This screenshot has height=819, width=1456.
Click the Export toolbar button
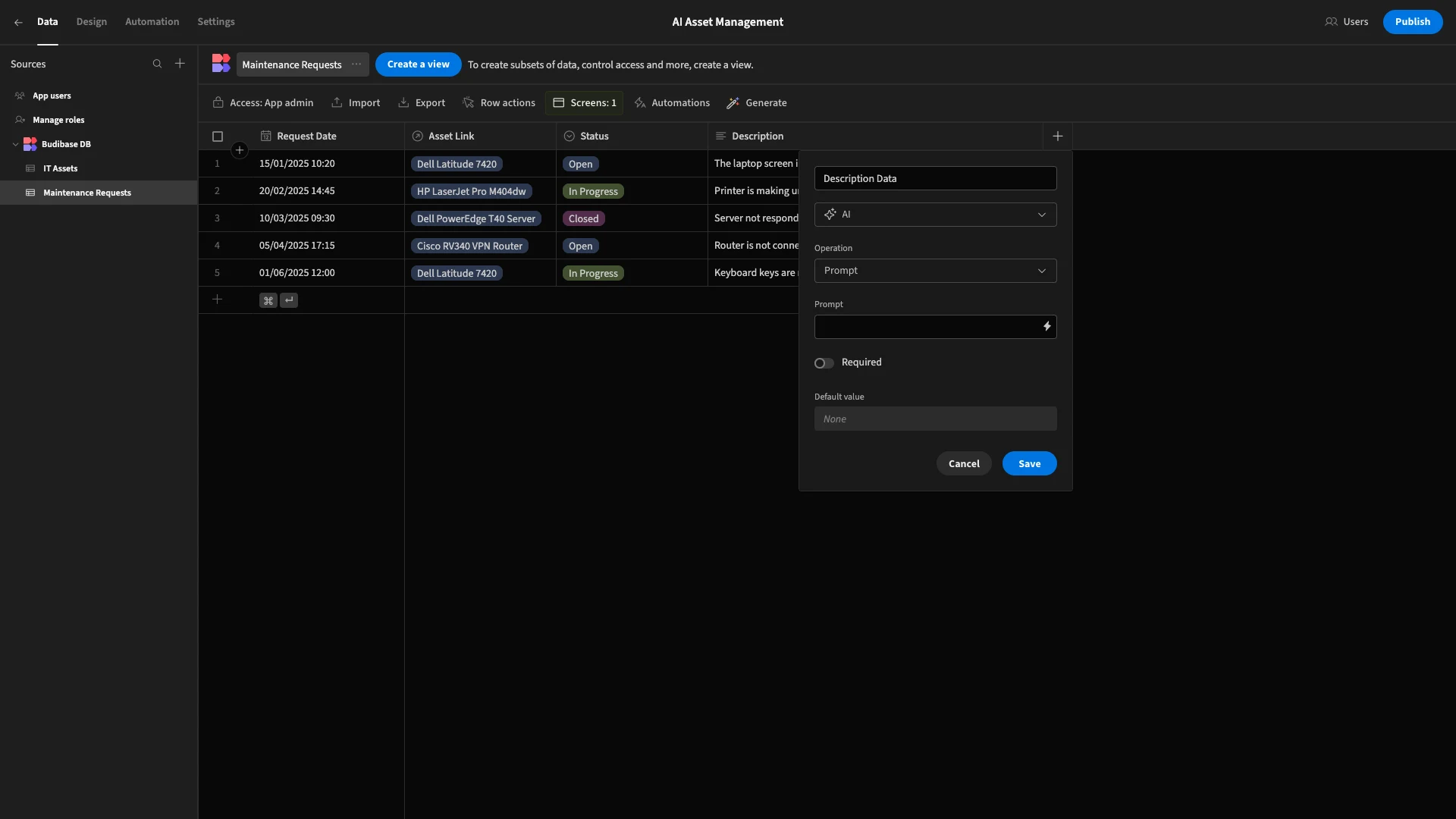(422, 103)
